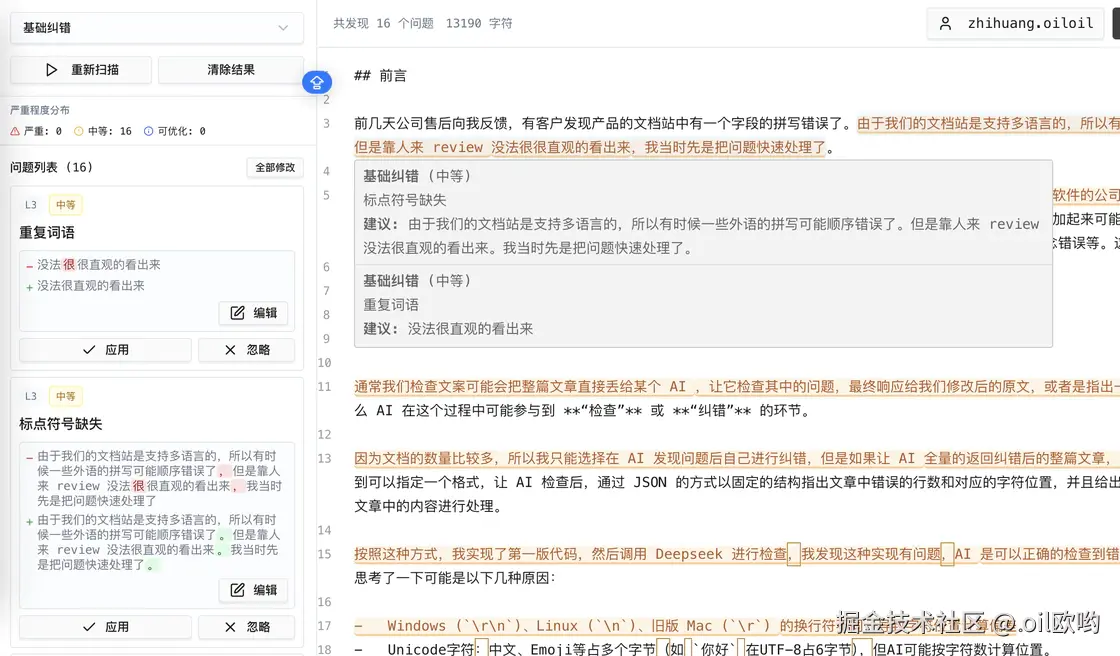The image size is (1120, 656).
Task: Ignore the 重复词语 issue
Action: click(246, 350)
